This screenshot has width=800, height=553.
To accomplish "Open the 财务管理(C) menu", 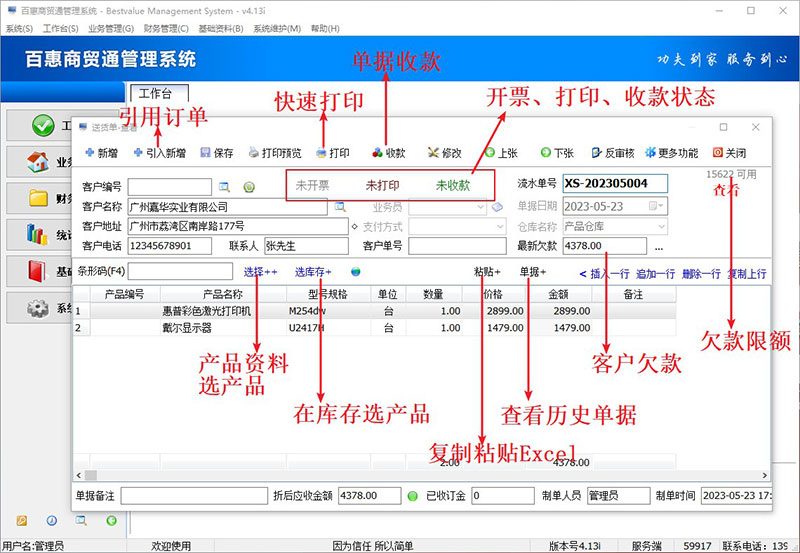I will tap(166, 29).
